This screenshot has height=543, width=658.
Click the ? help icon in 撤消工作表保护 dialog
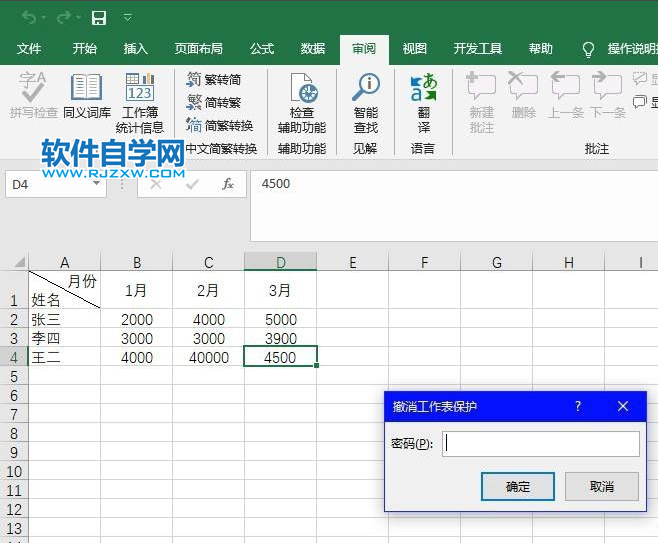point(578,406)
